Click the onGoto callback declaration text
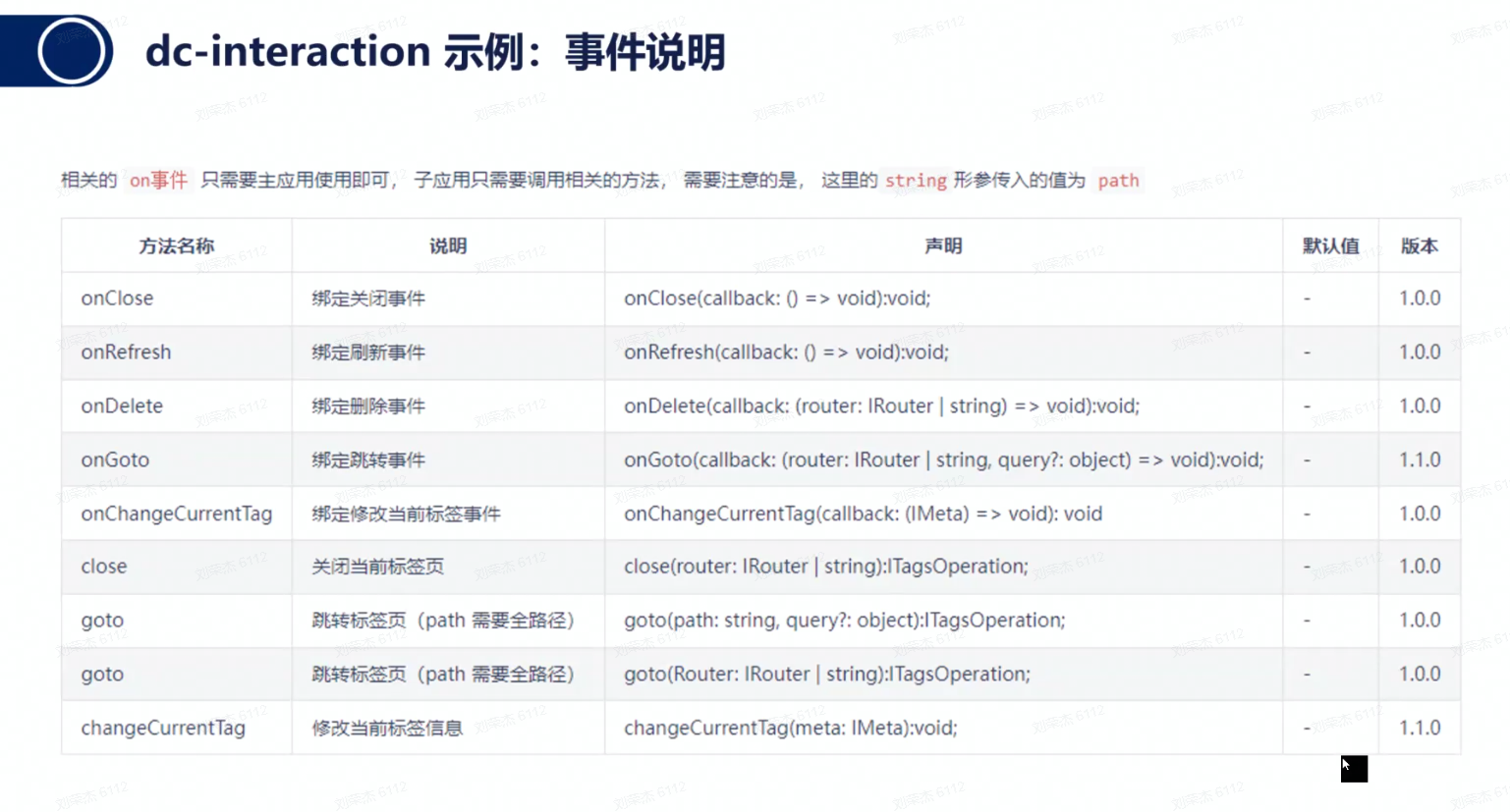The image size is (1510, 812). [943, 460]
